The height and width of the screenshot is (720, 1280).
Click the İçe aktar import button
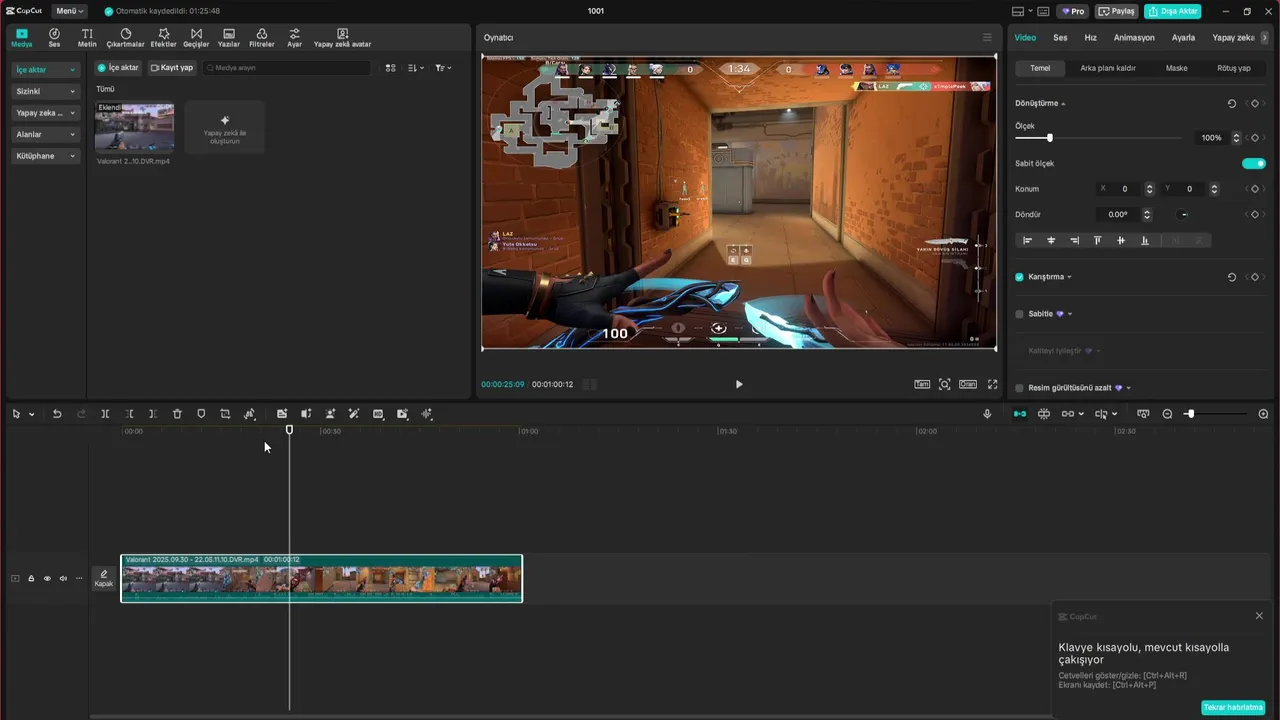click(x=118, y=68)
